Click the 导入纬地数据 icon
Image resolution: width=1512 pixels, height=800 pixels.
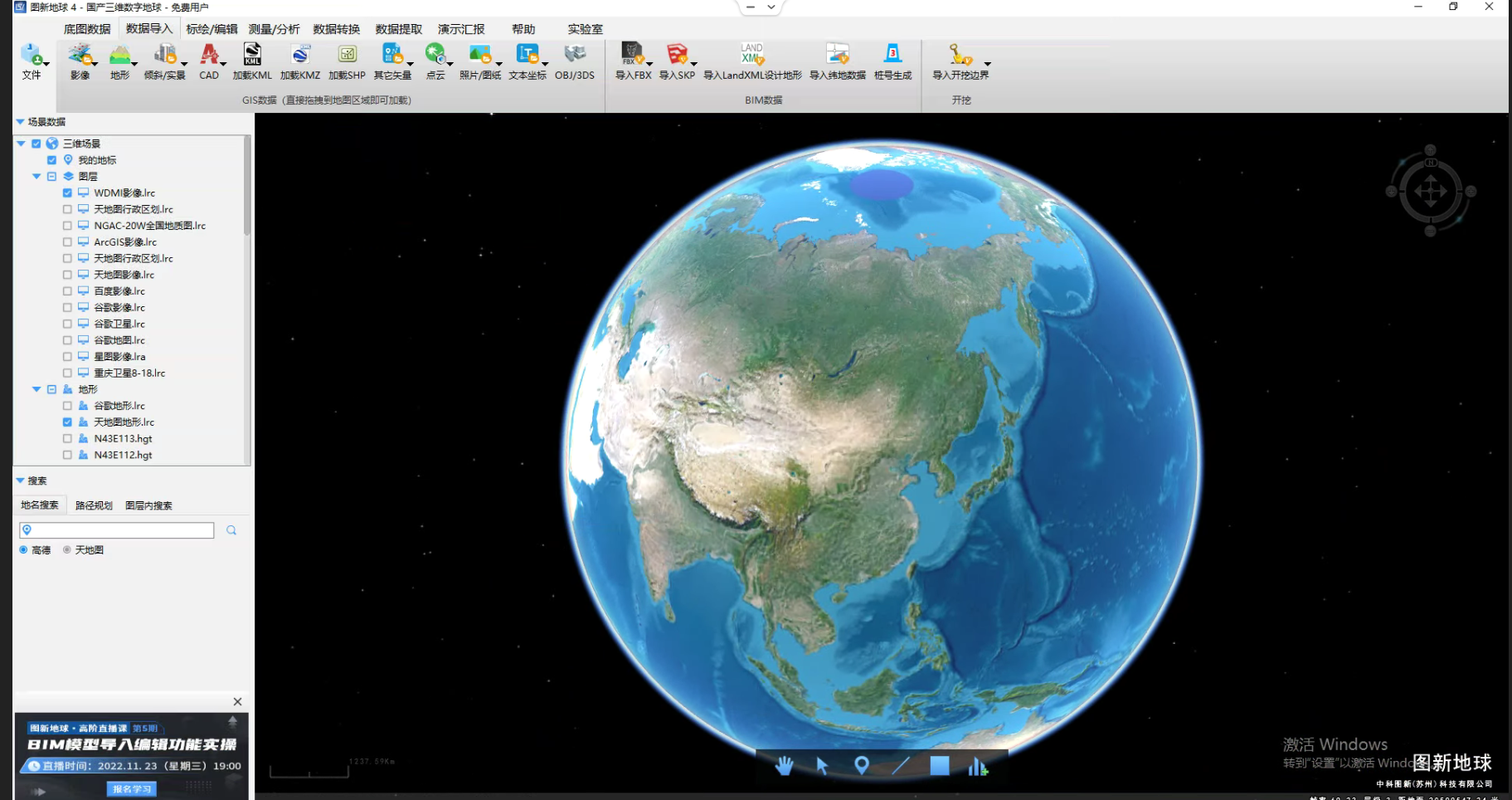pos(838,55)
